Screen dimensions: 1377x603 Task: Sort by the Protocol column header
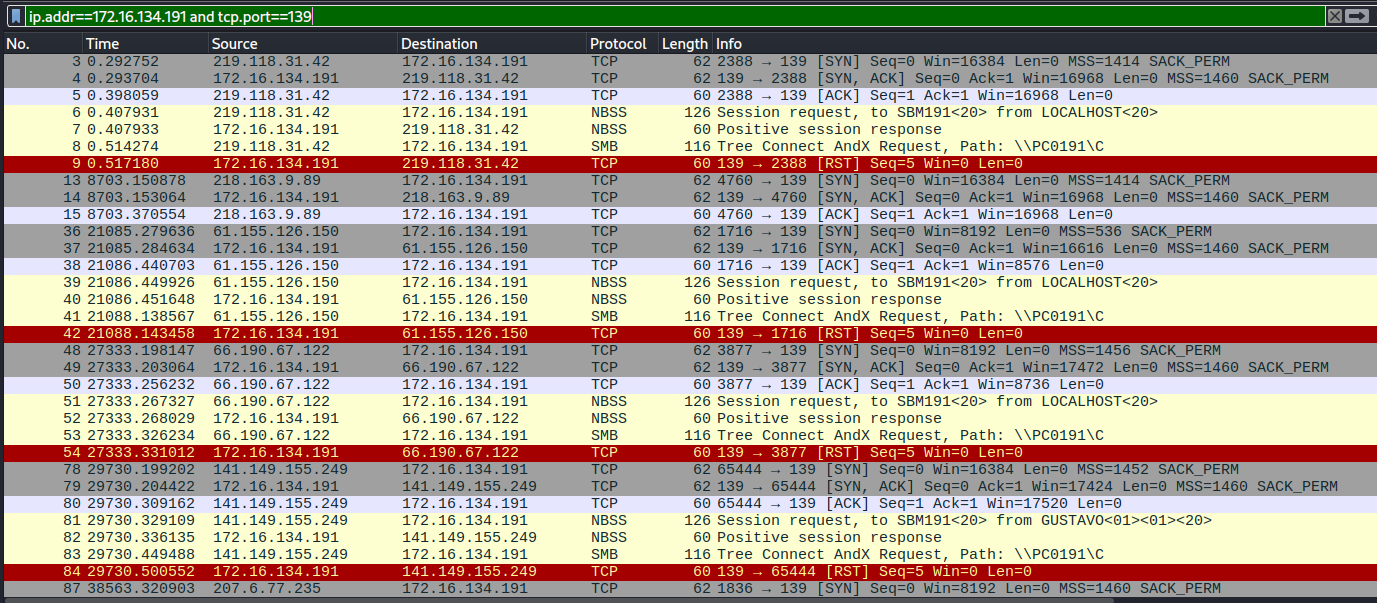click(622, 44)
